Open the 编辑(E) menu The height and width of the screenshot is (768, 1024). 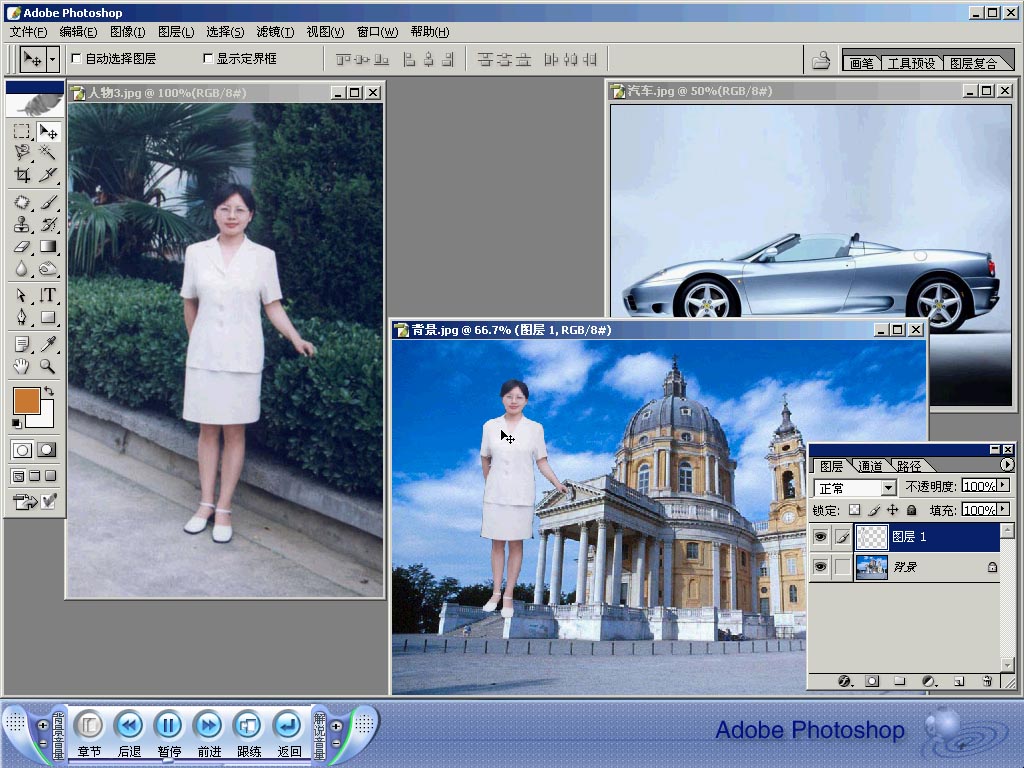pos(78,31)
